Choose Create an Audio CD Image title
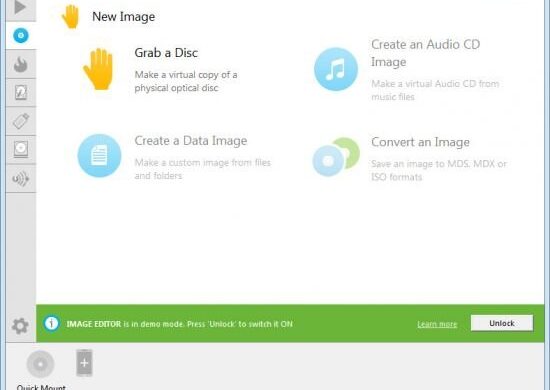Screen dimensions: 550x390 (425, 53)
